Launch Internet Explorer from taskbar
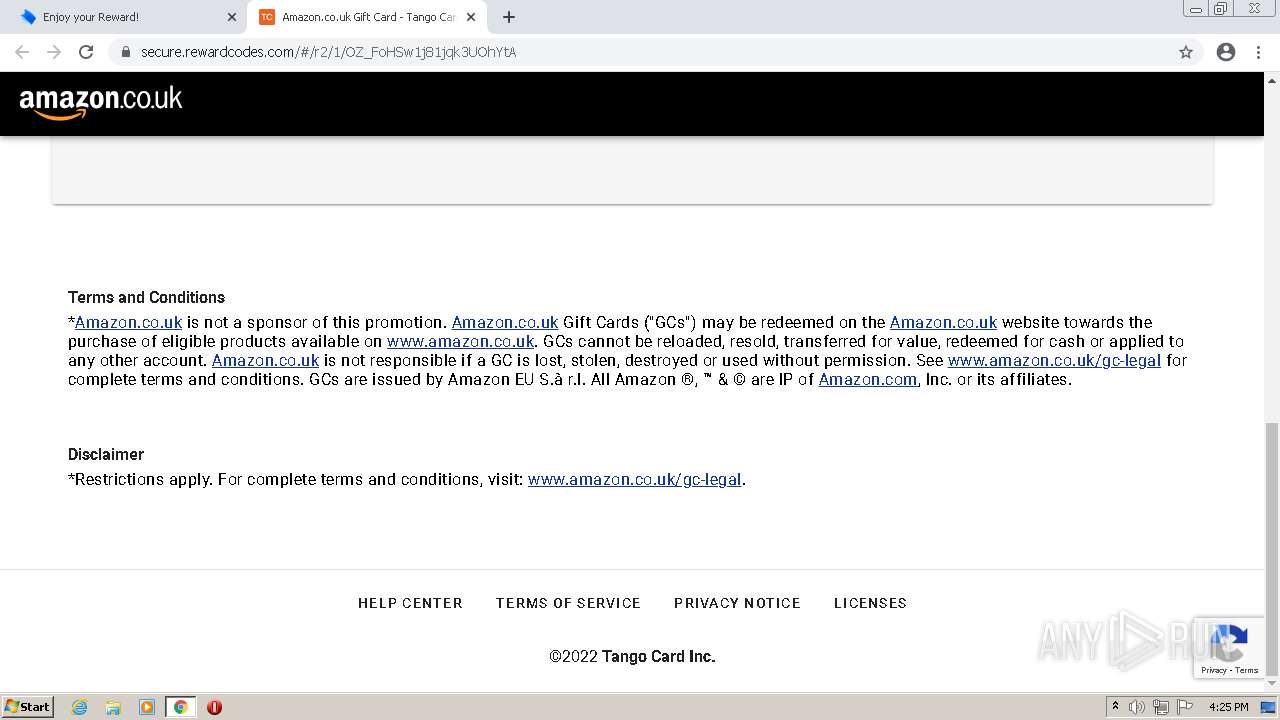The width and height of the screenshot is (1280, 720). 79,707
